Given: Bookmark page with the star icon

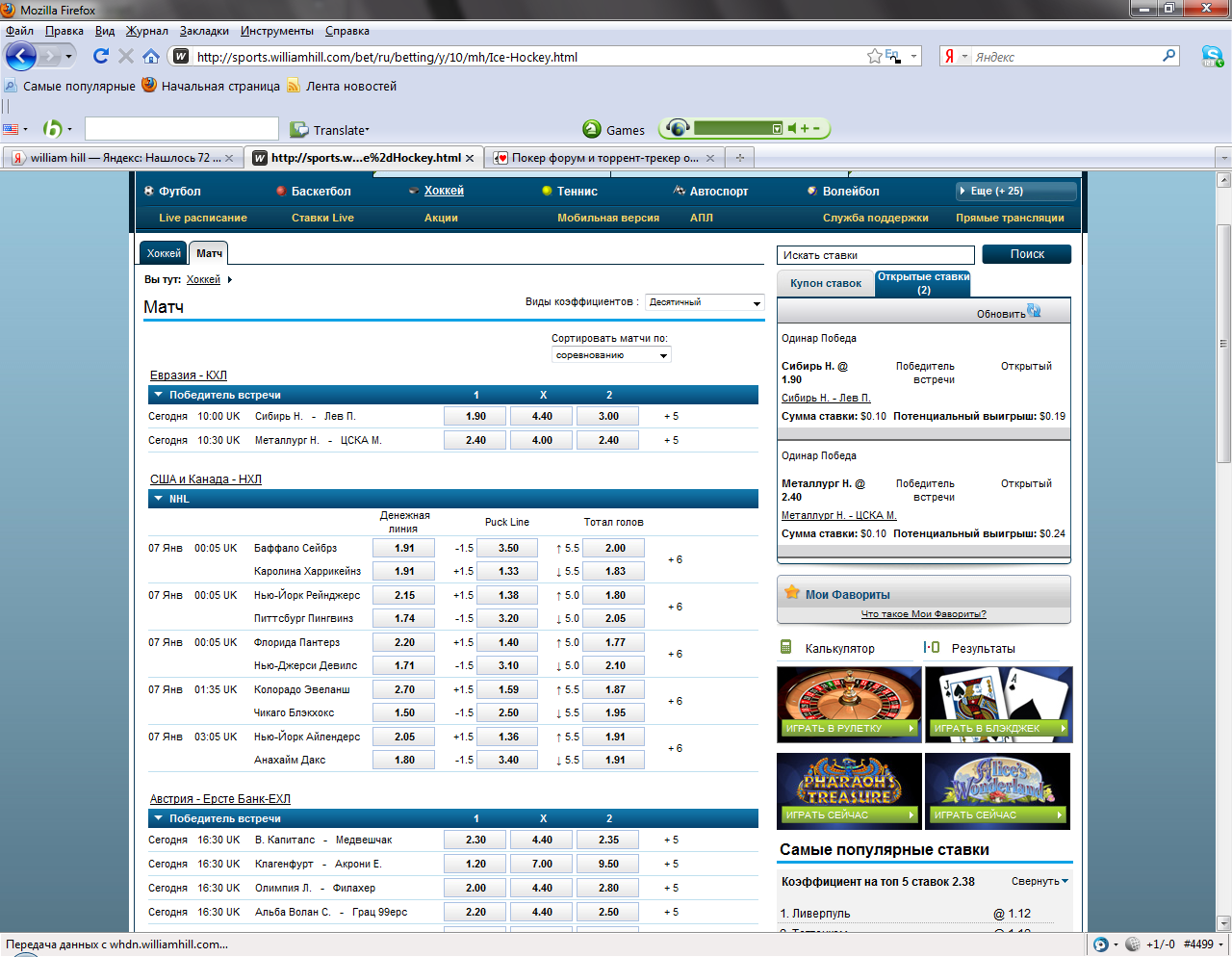Looking at the screenshot, I should coord(874,56).
